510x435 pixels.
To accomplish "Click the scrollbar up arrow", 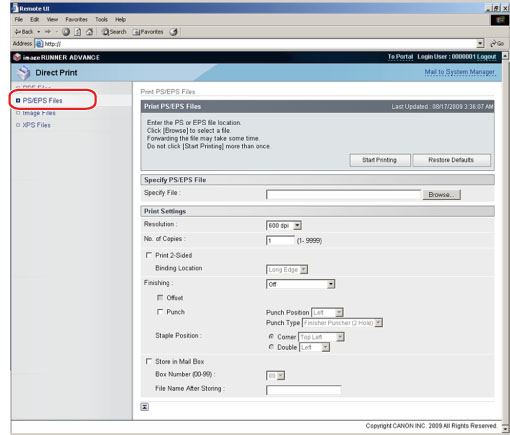I will tap(506, 55).
